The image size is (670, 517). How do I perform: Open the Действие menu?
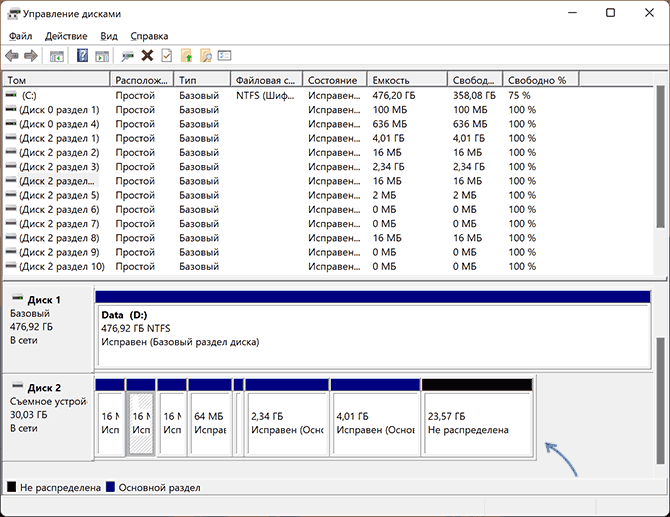66,36
